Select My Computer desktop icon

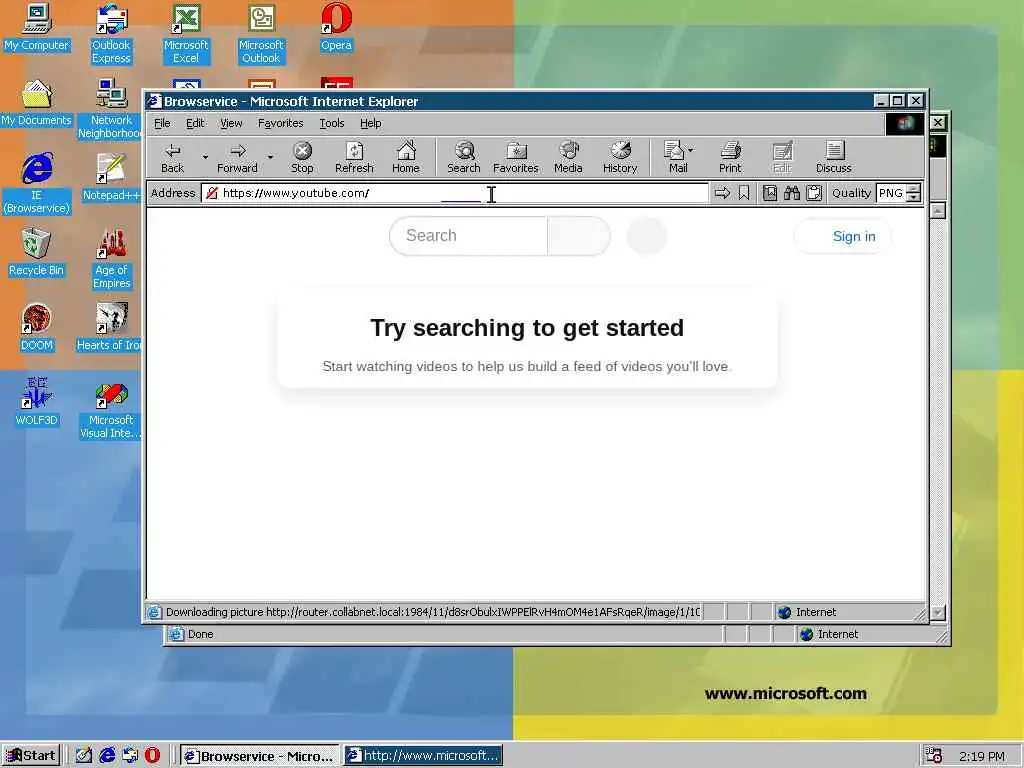(37, 27)
